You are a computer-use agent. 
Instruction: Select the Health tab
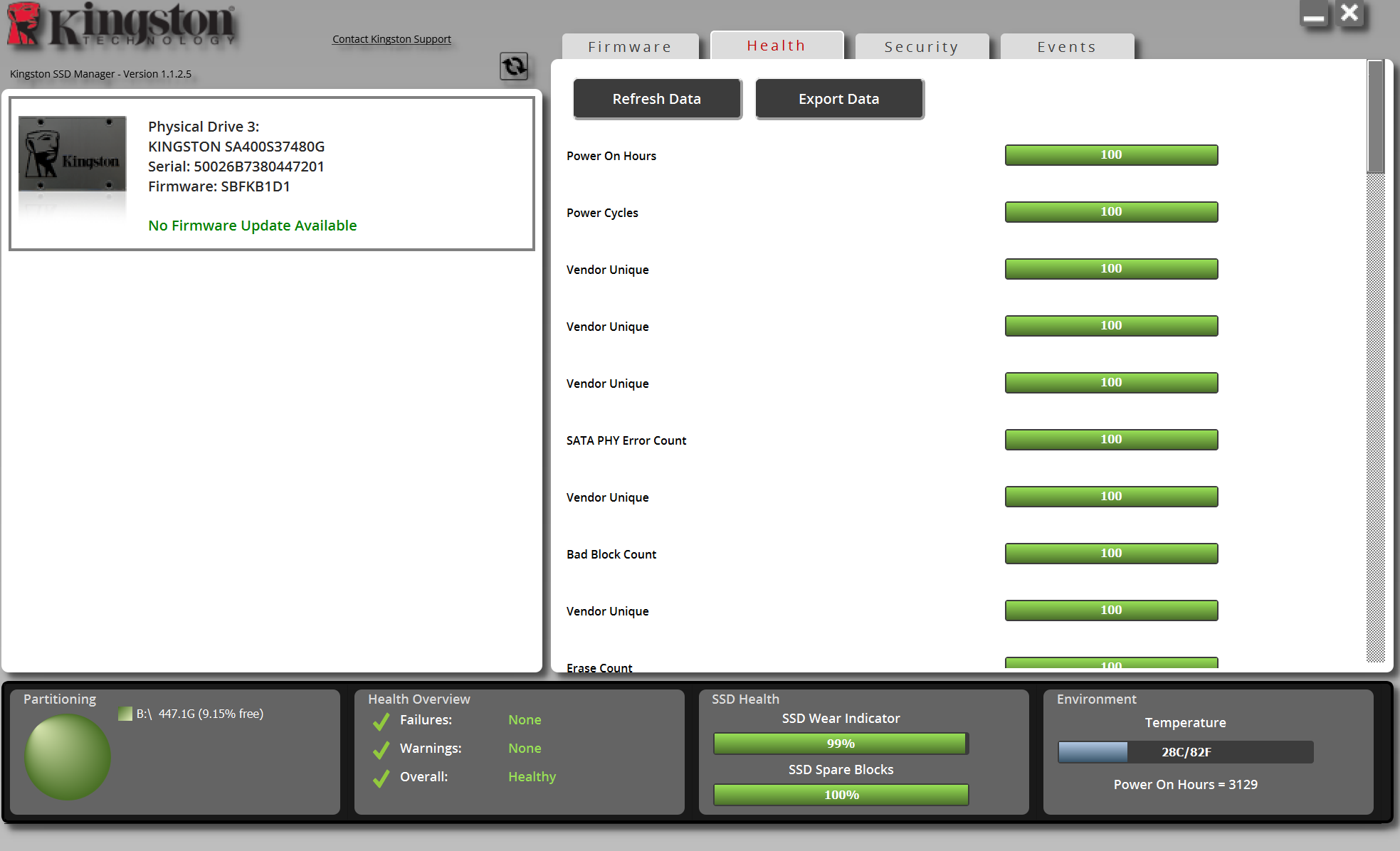coord(777,46)
